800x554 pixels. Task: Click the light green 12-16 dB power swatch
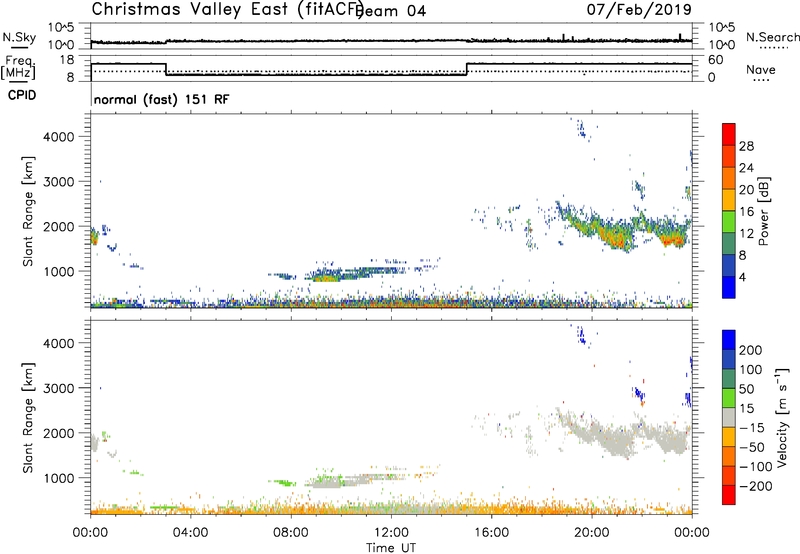(x=729, y=221)
